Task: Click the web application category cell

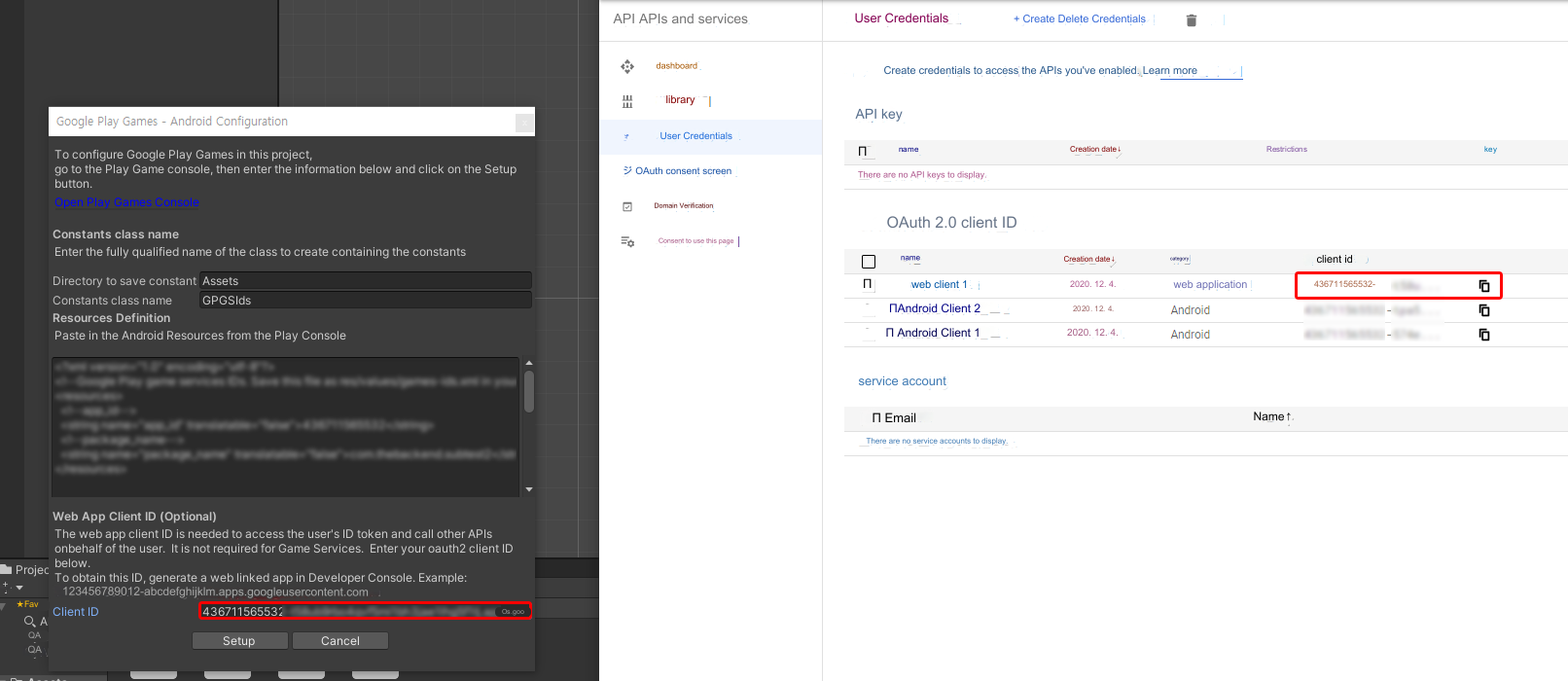Action: tap(1210, 285)
